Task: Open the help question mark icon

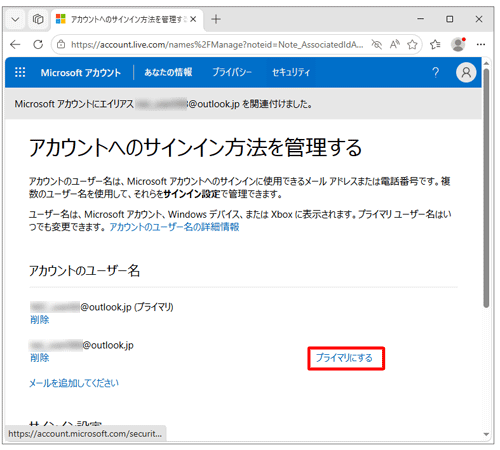Action: [435, 72]
